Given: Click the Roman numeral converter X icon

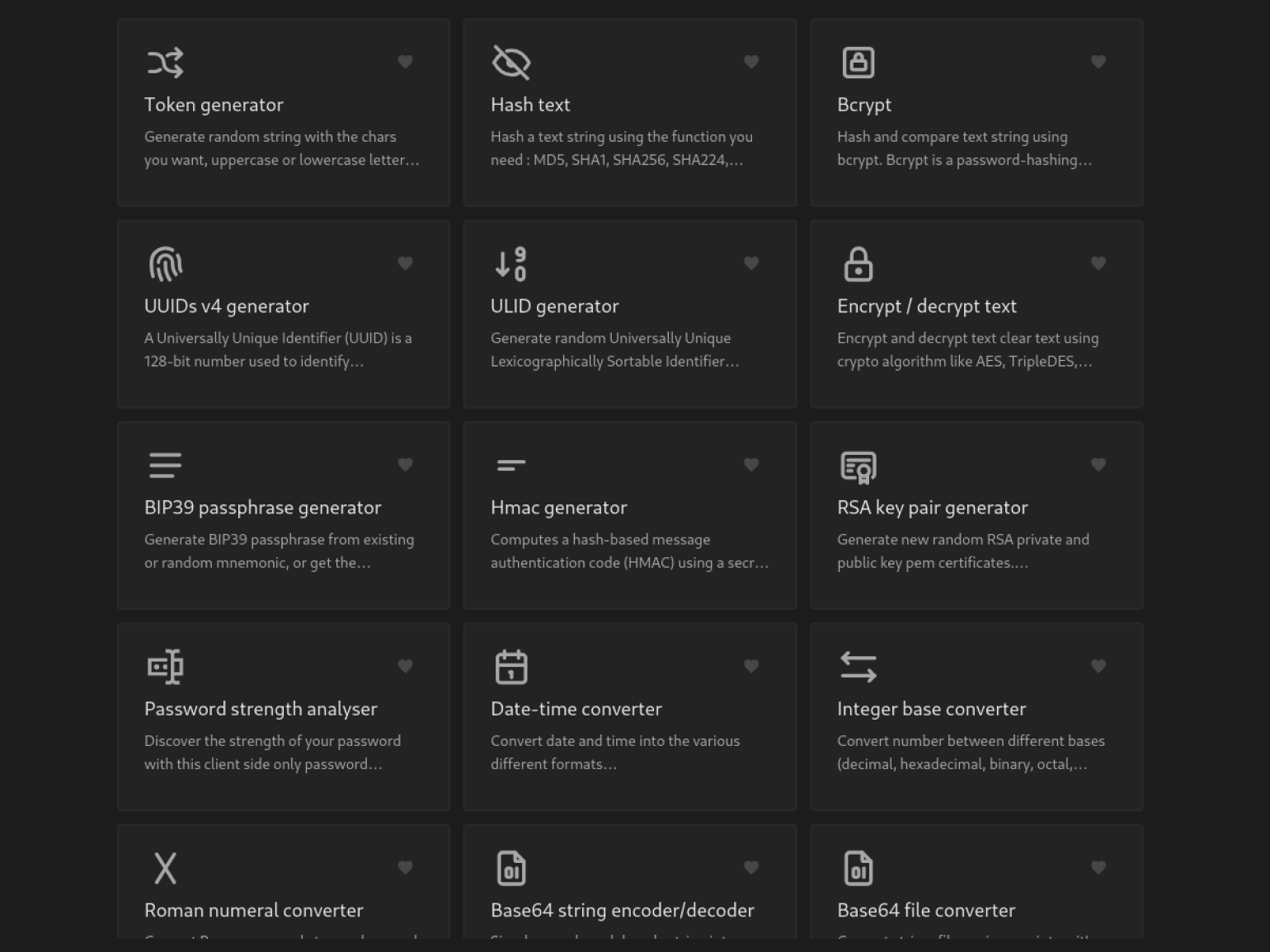Looking at the screenshot, I should coord(165,868).
